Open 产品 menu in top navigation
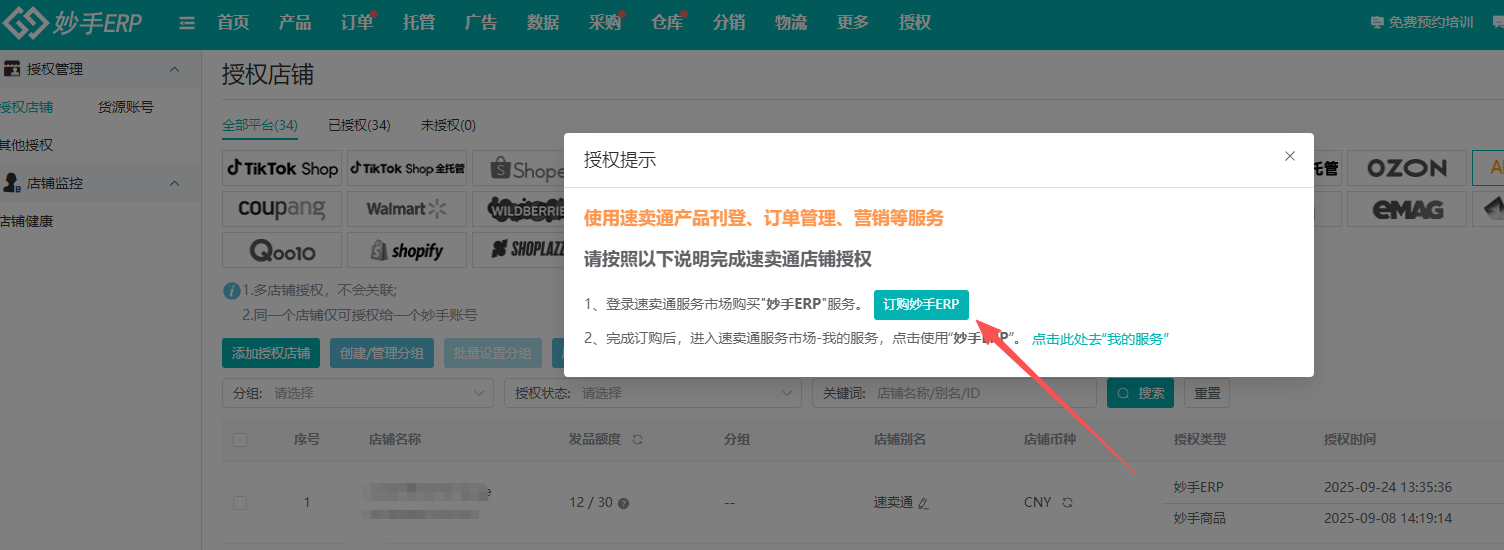This screenshot has width=1504, height=550. [295, 23]
